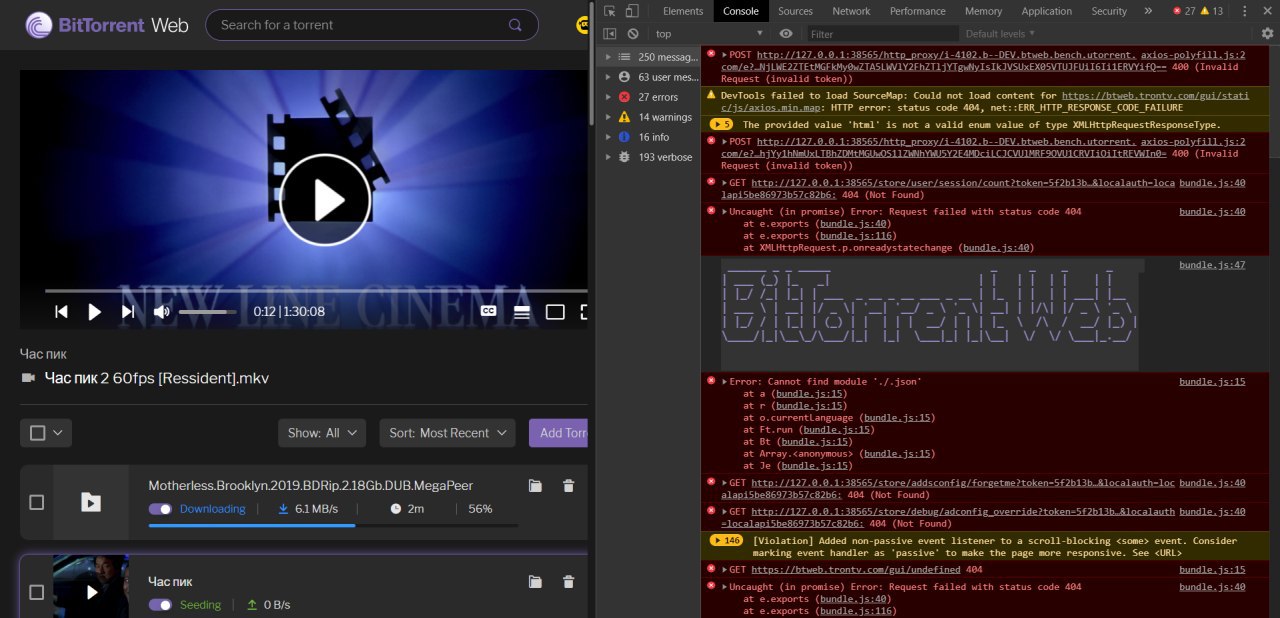The image size is (1280, 618).
Task: Open the bulk-select dropdown arrow
Action: pyautogui.click(x=58, y=433)
